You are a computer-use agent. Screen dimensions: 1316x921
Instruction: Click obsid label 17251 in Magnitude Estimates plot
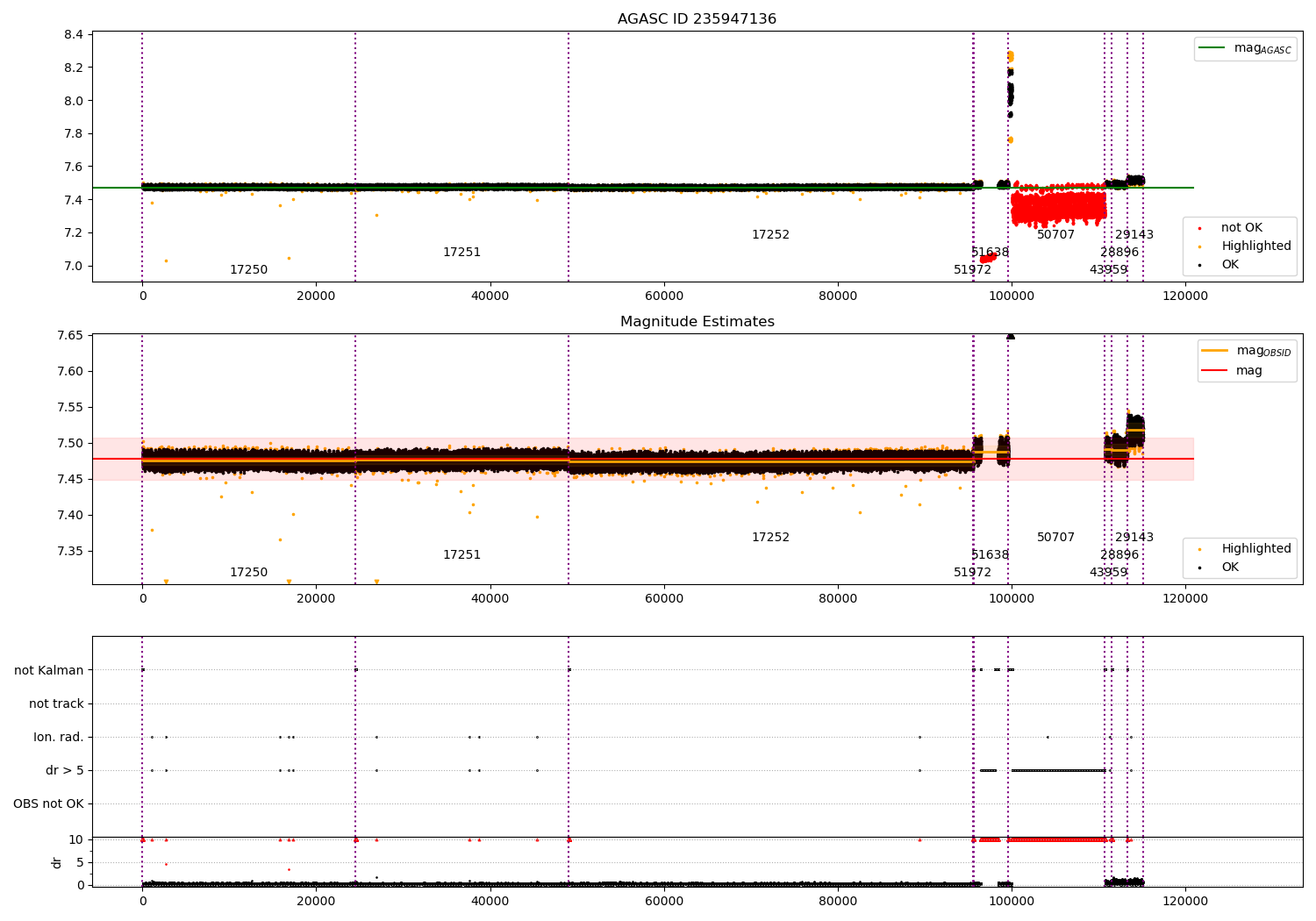click(x=461, y=555)
